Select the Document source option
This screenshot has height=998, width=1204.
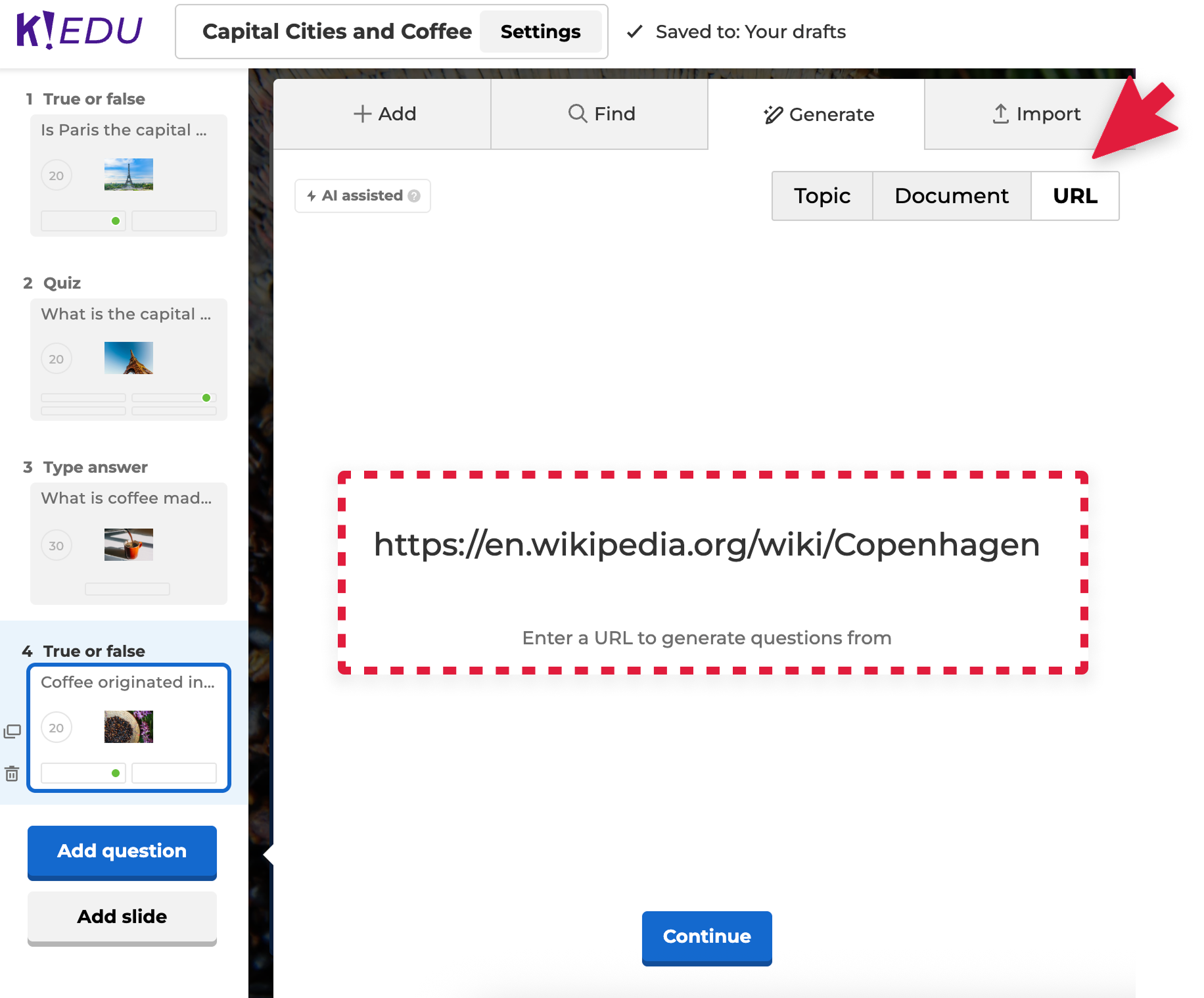(x=951, y=196)
